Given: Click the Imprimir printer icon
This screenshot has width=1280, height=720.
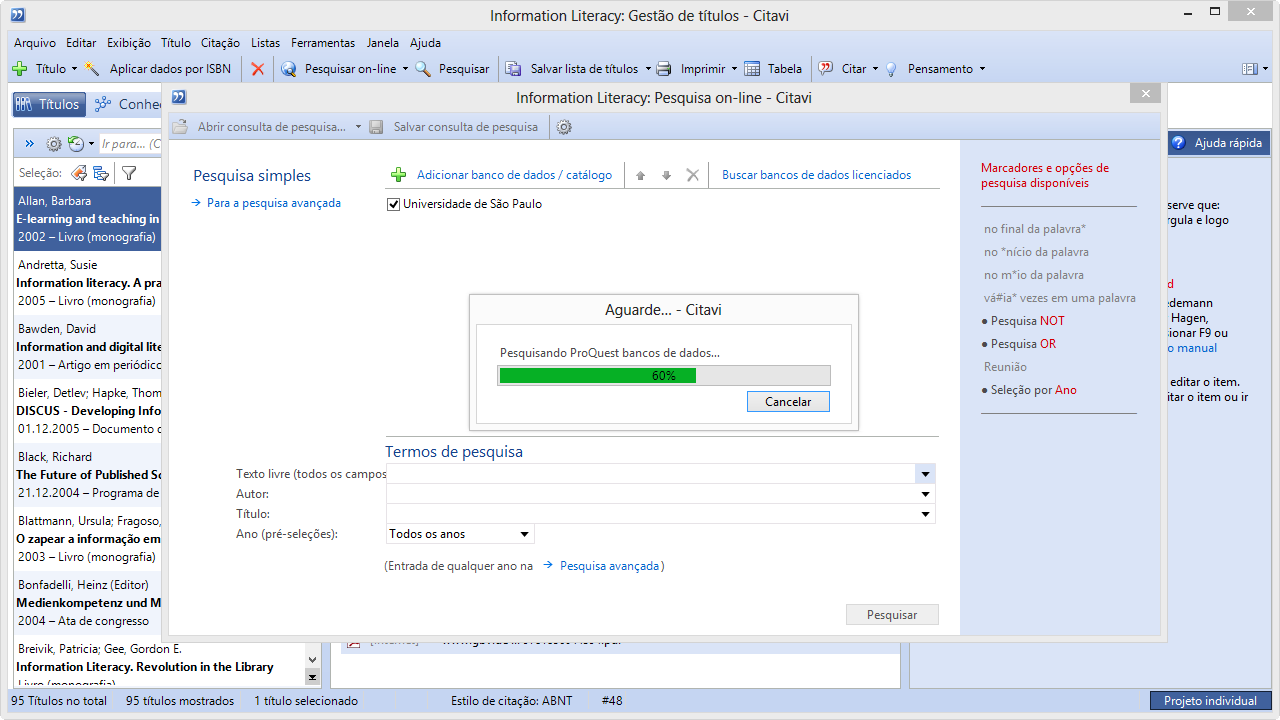Looking at the screenshot, I should coord(664,69).
